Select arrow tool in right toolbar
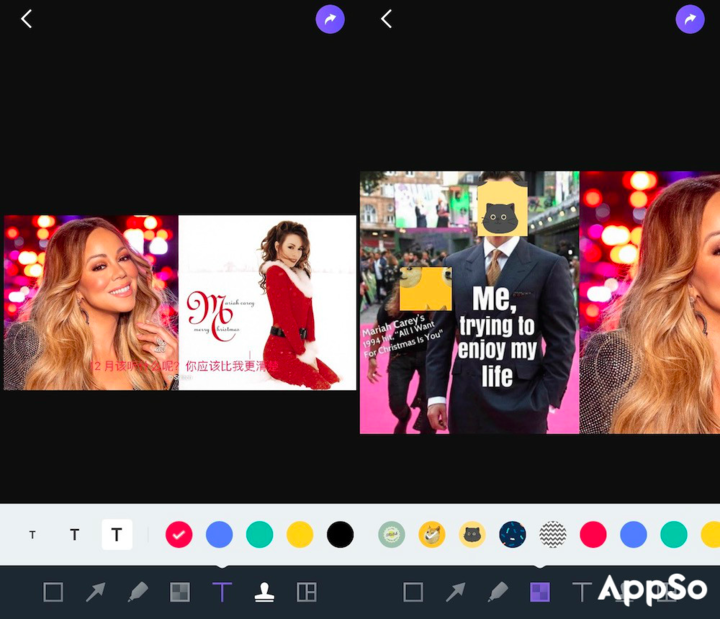Image resolution: width=720 pixels, height=619 pixels. 456,592
